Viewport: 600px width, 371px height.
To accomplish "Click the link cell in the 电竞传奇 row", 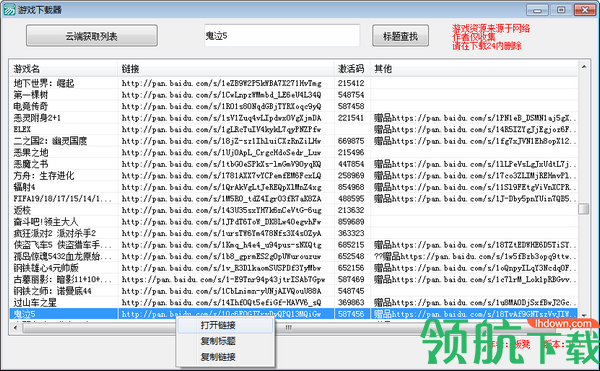I will tap(222, 106).
